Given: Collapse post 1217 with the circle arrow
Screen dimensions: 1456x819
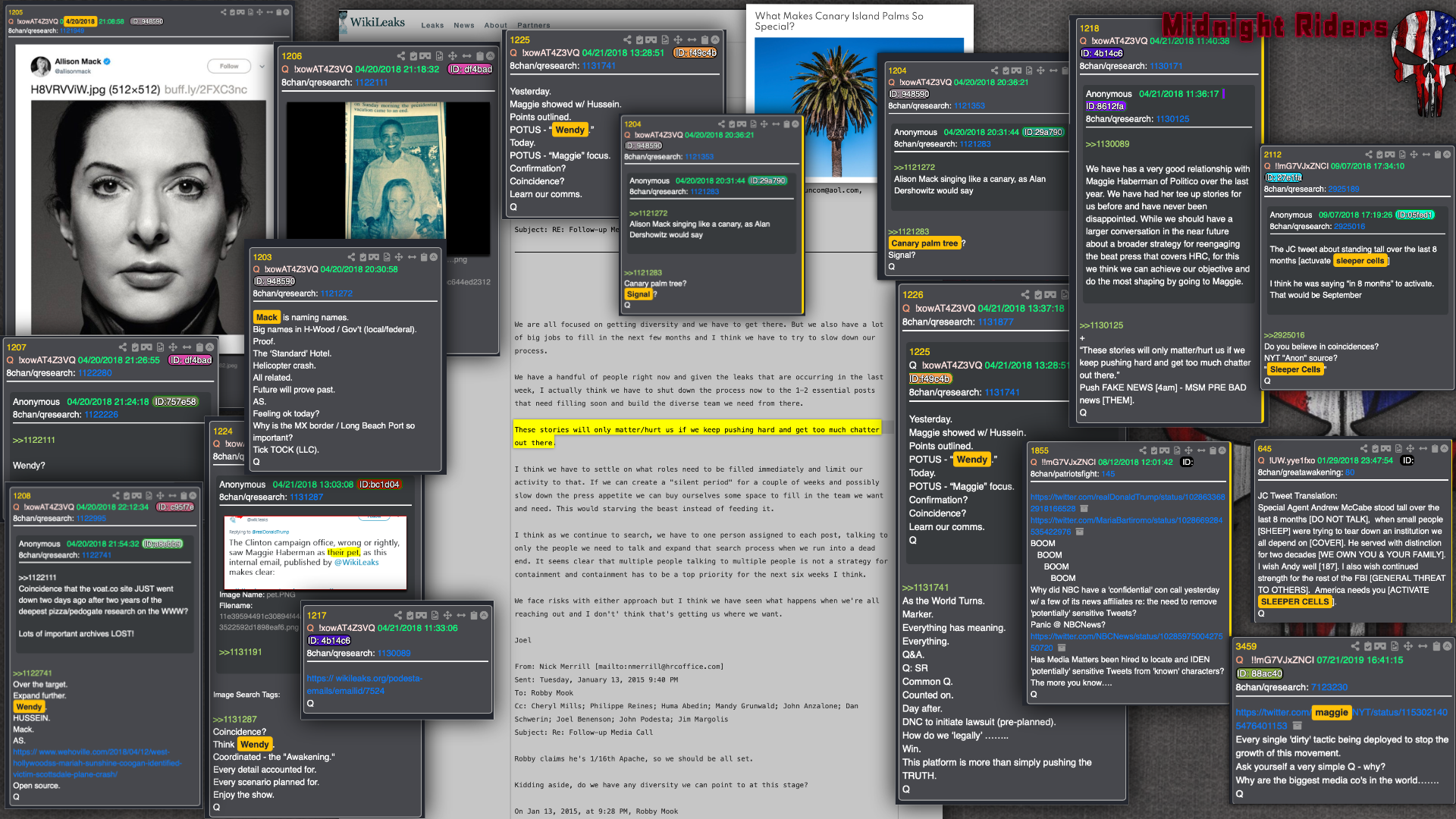Looking at the screenshot, I should click(x=484, y=615).
